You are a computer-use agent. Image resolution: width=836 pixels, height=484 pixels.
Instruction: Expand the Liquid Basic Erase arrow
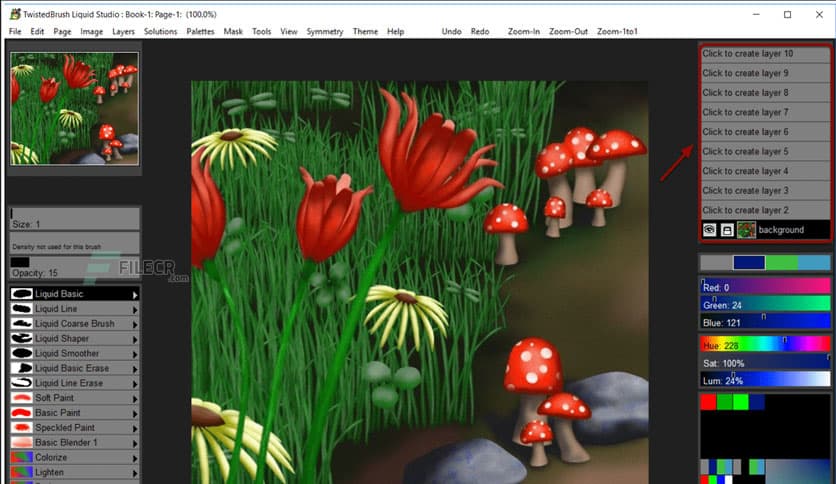coord(135,369)
